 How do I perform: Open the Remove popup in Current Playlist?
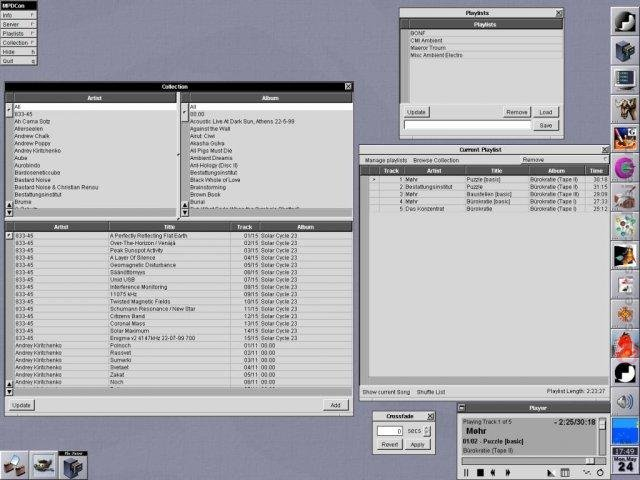(x=564, y=160)
